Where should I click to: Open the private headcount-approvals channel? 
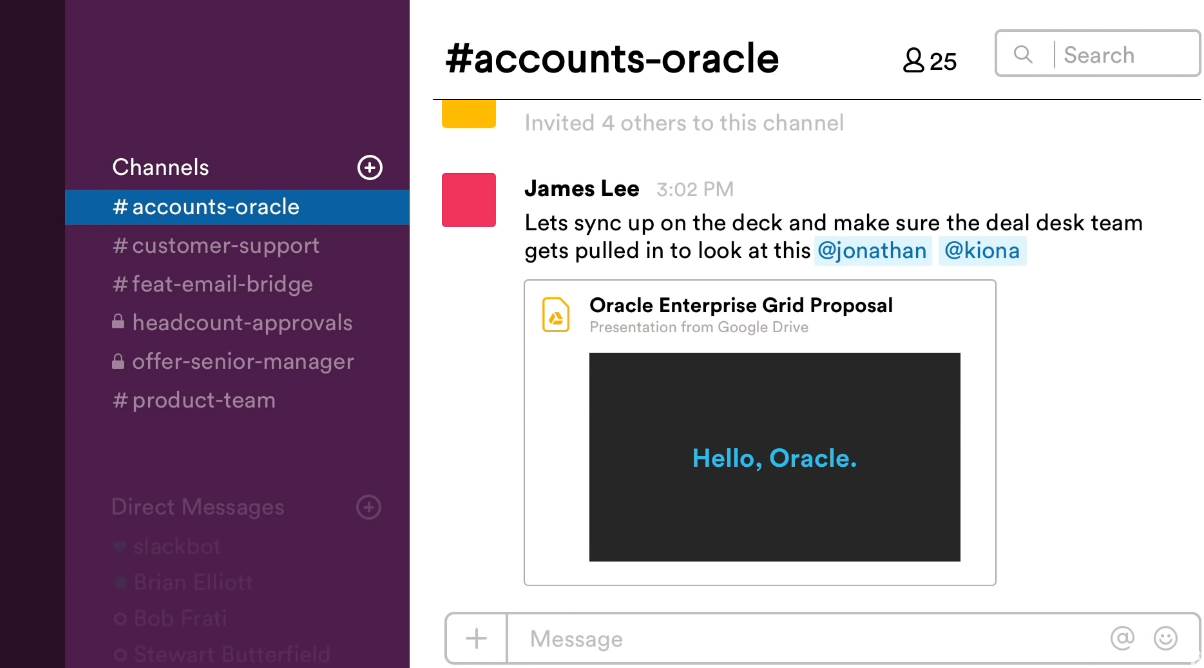241,323
